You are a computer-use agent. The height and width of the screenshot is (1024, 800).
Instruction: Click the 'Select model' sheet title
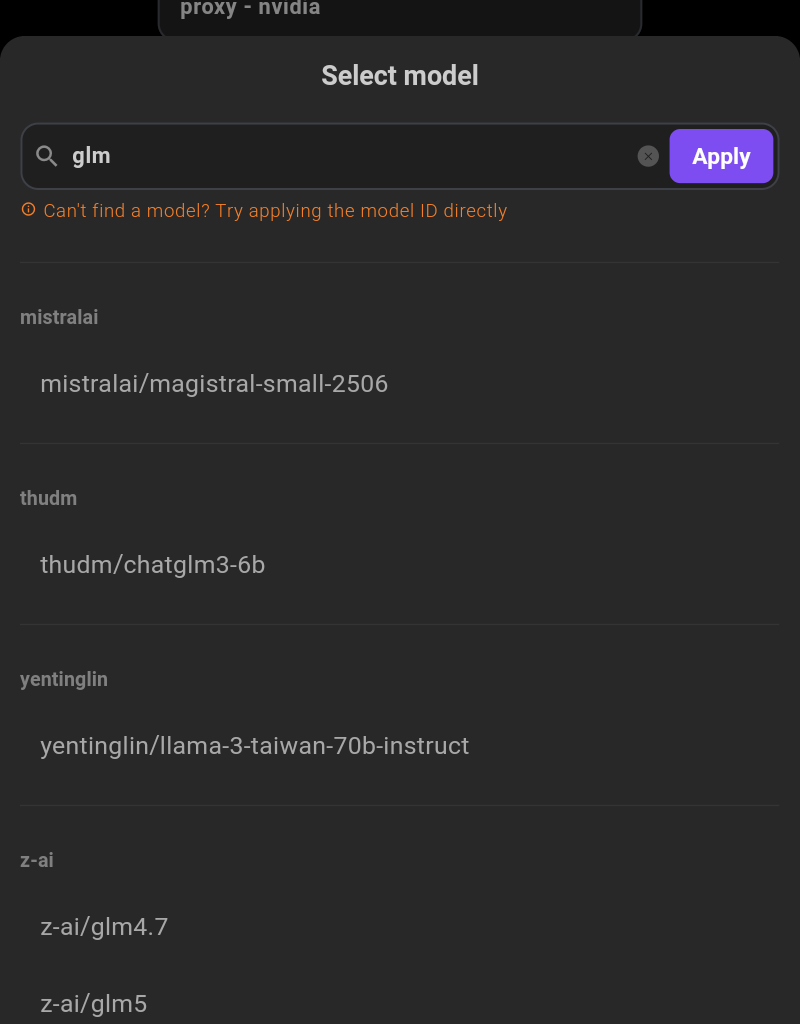[x=400, y=75]
